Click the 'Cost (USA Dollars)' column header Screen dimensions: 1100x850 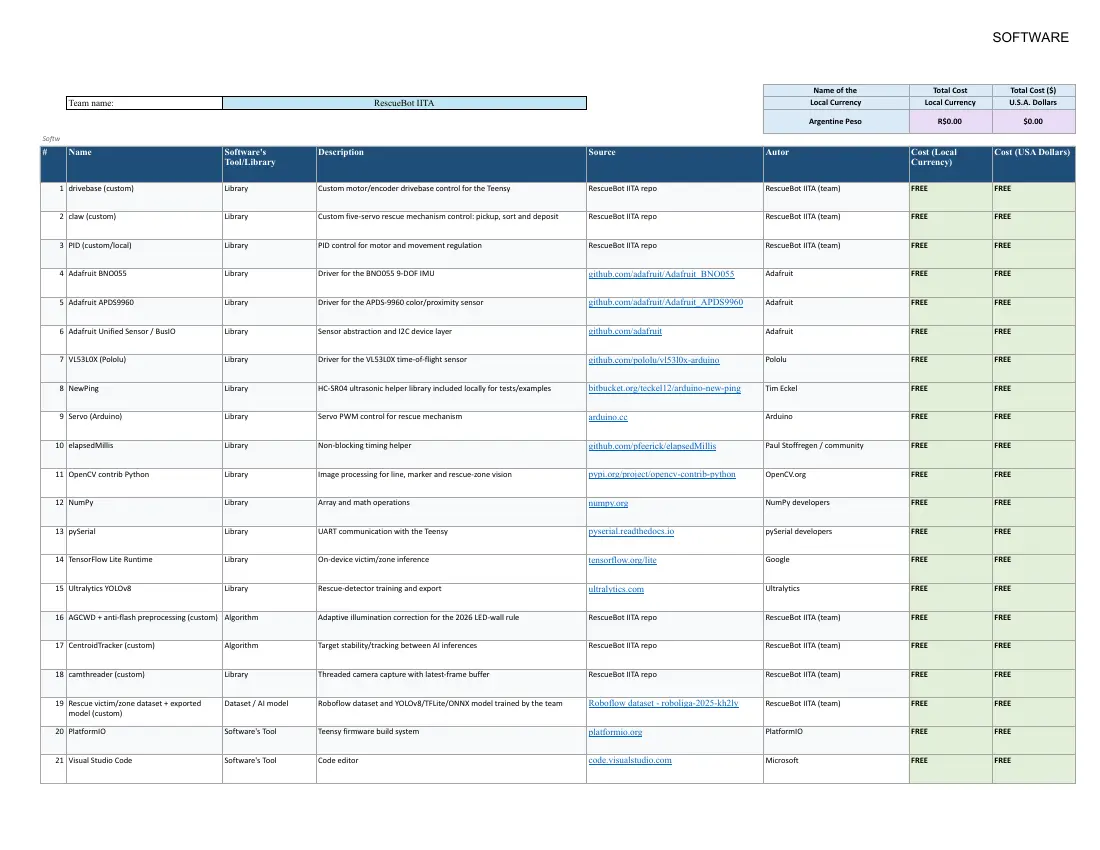(x=1033, y=164)
